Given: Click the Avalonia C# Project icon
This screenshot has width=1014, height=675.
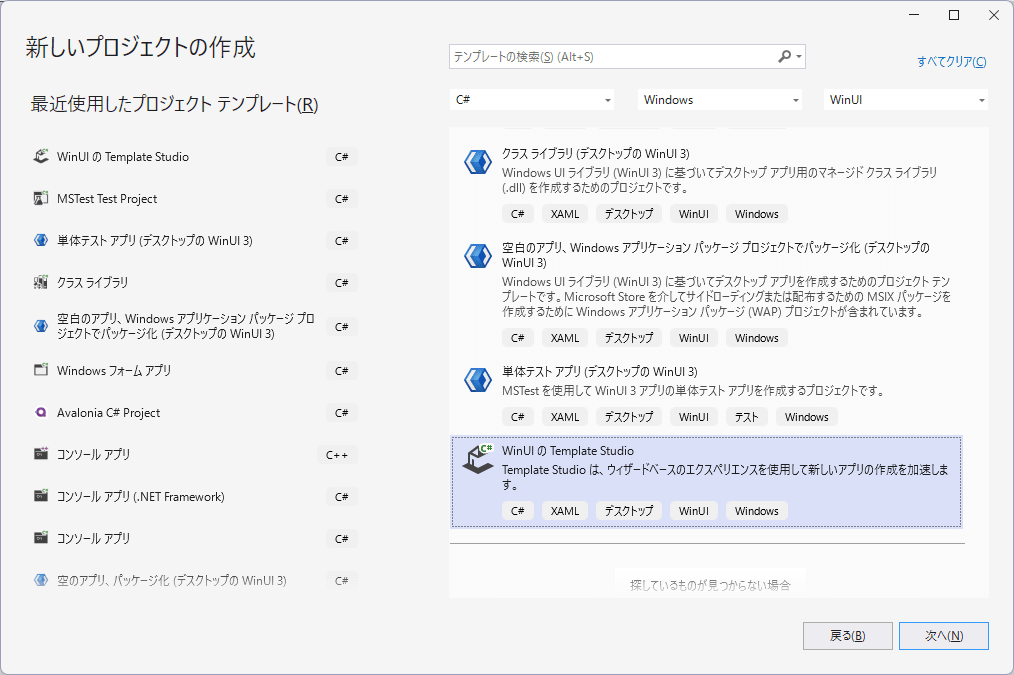Looking at the screenshot, I should pyautogui.click(x=41, y=412).
